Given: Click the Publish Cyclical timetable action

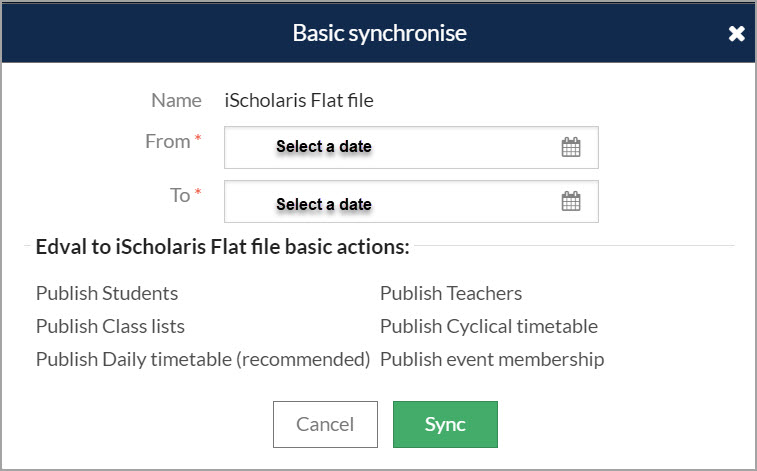Looking at the screenshot, I should click(x=489, y=326).
